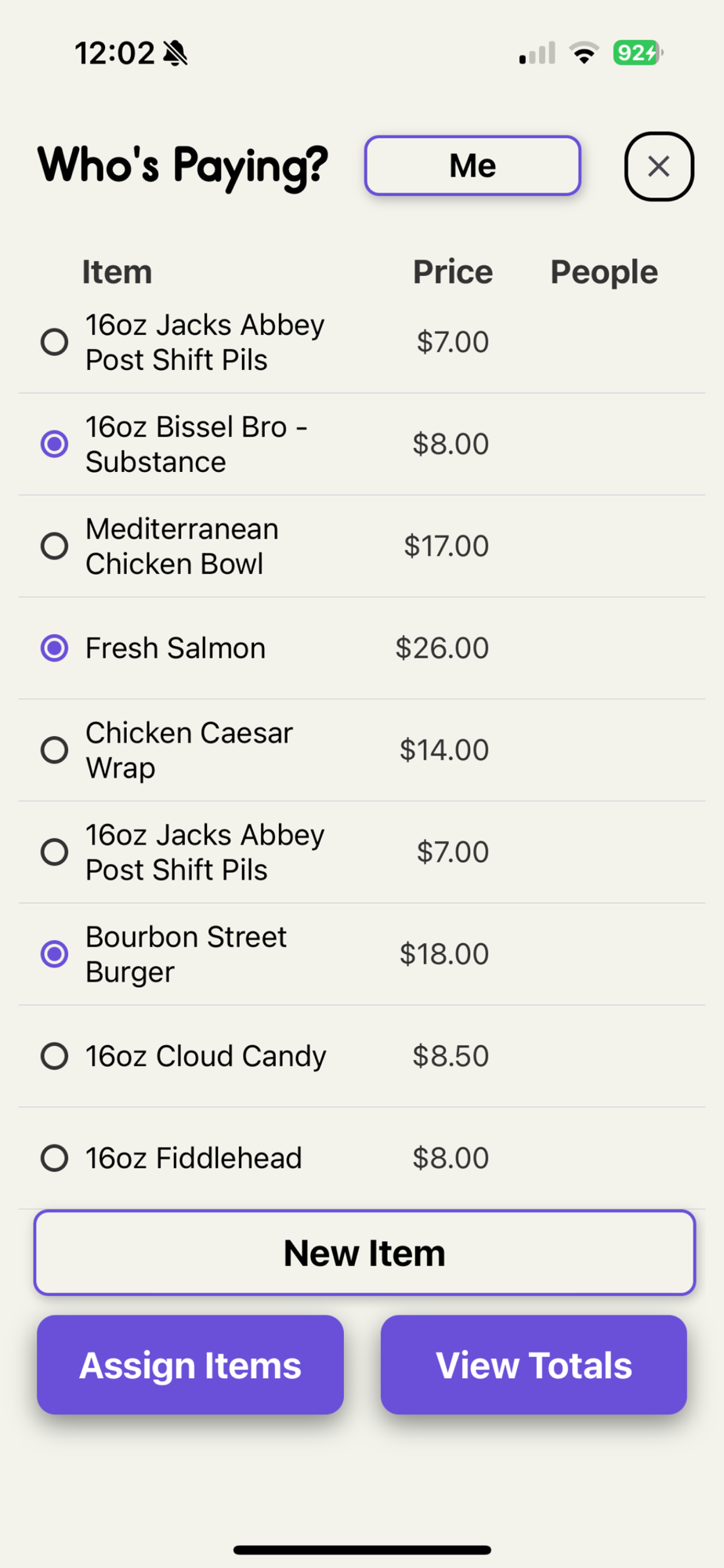The width and height of the screenshot is (724, 1568).
Task: Tap the $8.50 Cloud Candy price
Action: [x=451, y=1056]
